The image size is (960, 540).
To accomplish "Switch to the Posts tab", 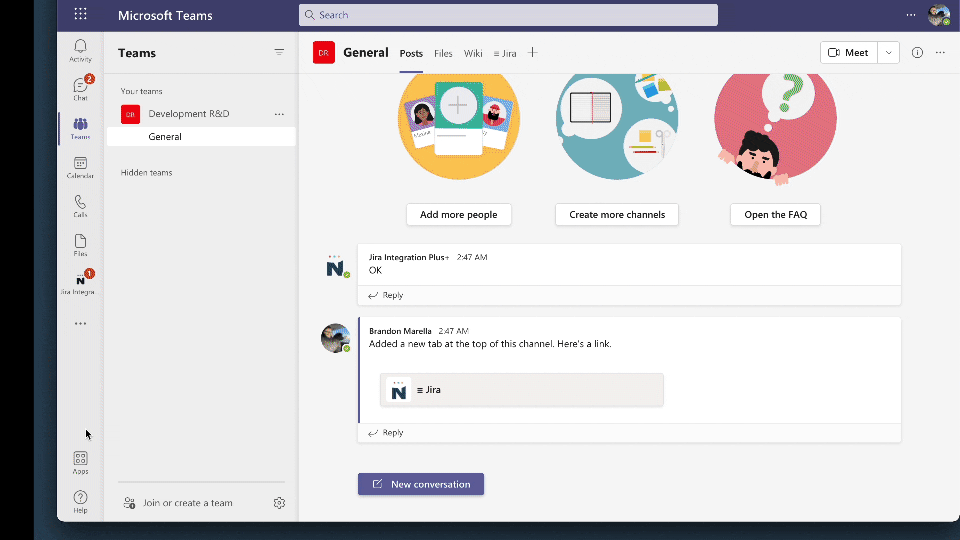I will [411, 53].
